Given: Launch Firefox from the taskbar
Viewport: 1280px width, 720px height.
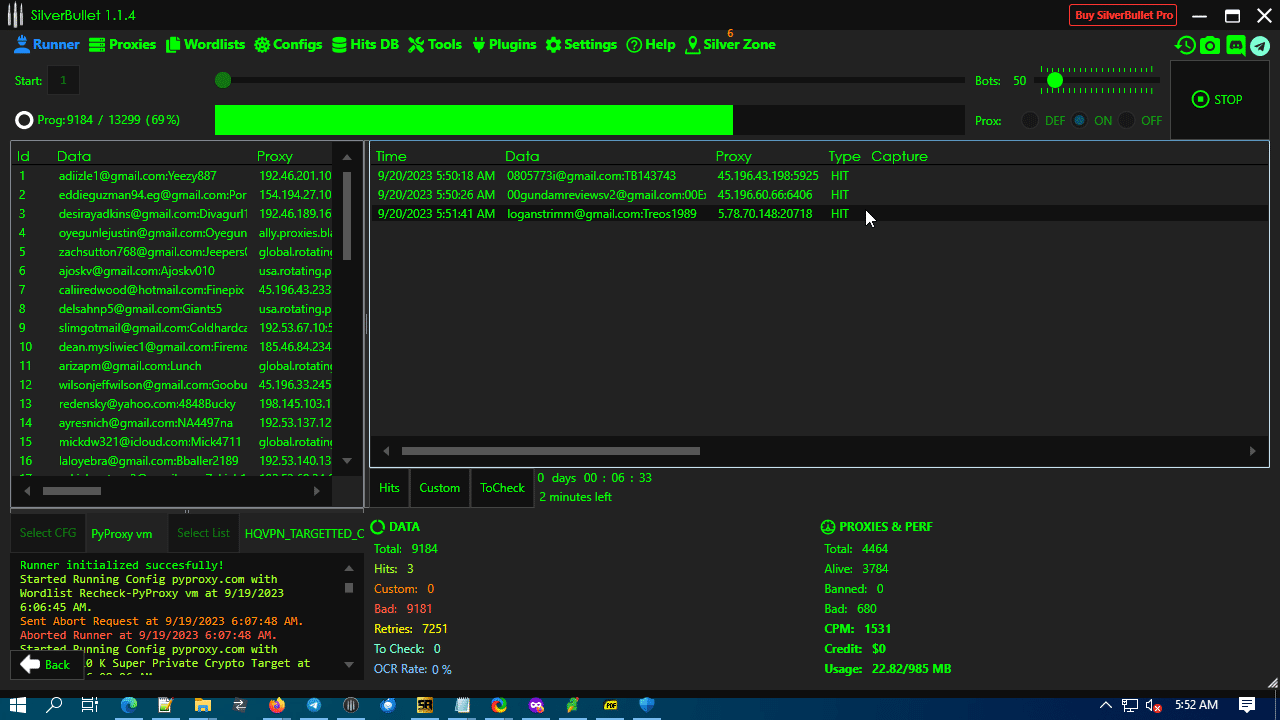Looking at the screenshot, I should click(x=276, y=705).
